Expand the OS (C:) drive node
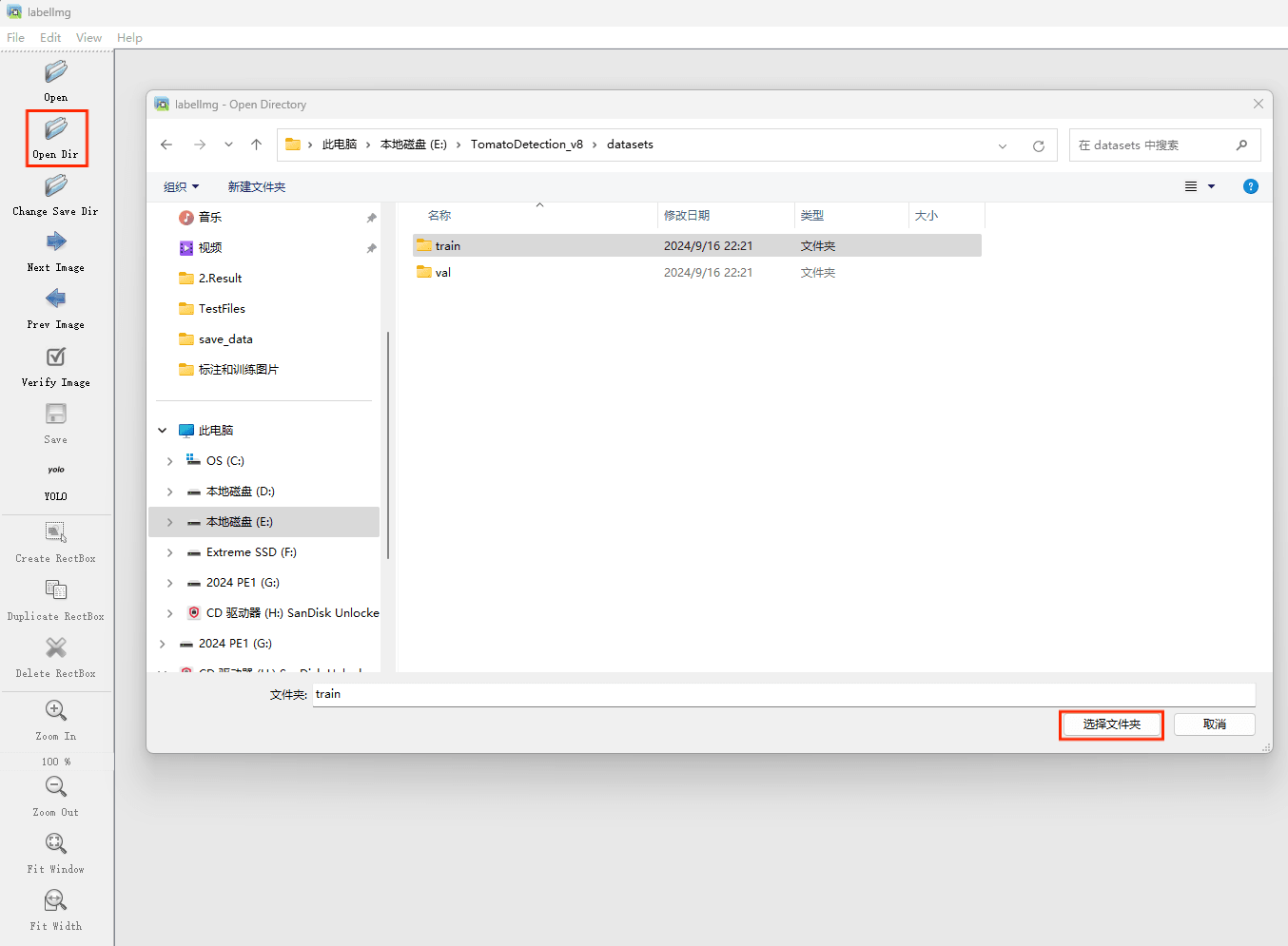Image resolution: width=1288 pixels, height=946 pixels. [170, 461]
